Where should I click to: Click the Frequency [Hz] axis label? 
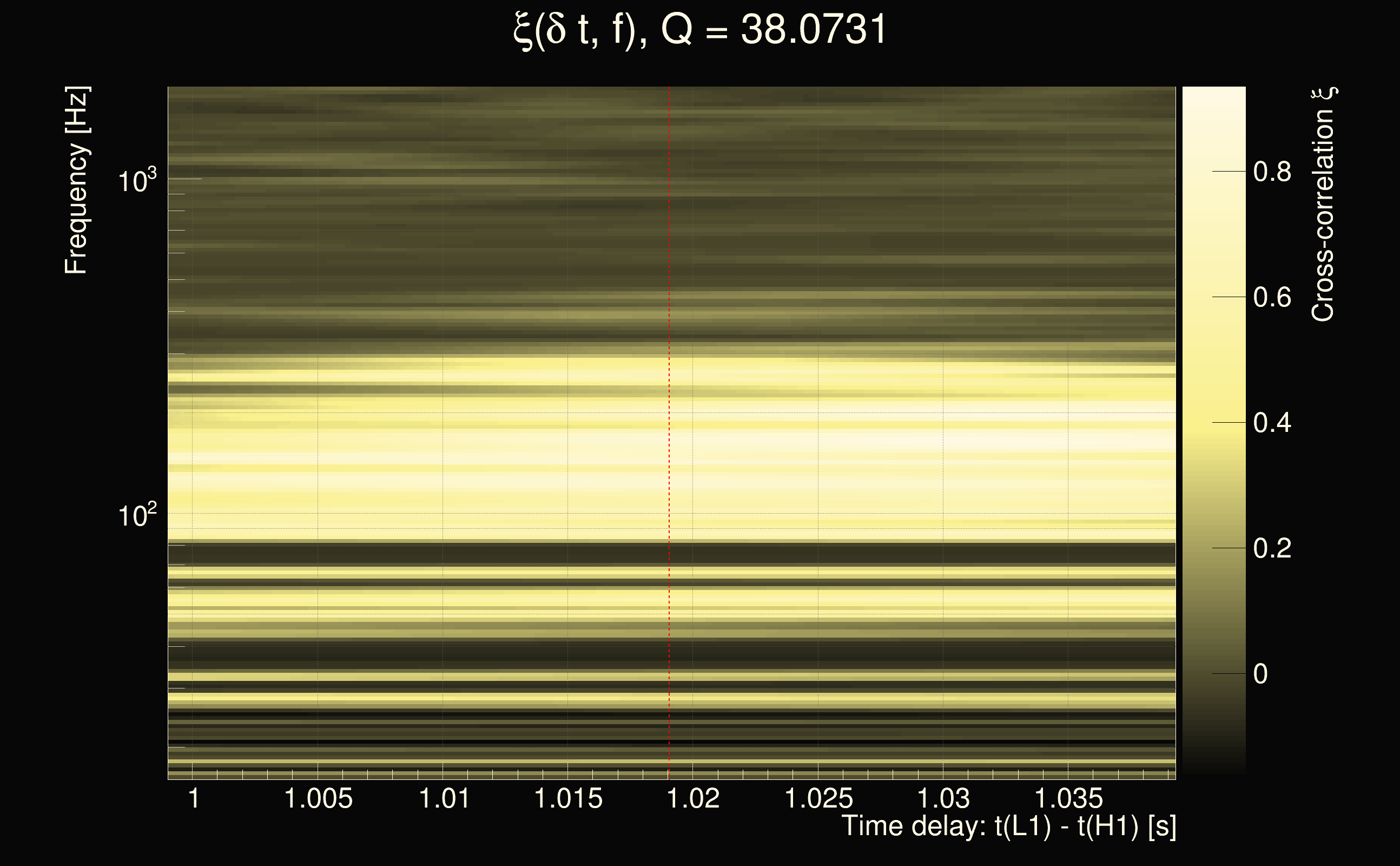[77, 180]
